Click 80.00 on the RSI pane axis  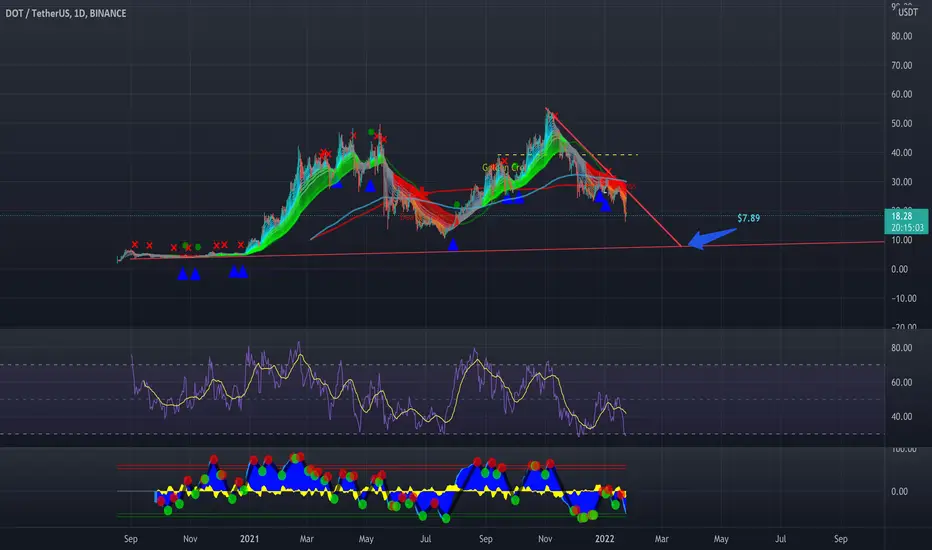(902, 348)
